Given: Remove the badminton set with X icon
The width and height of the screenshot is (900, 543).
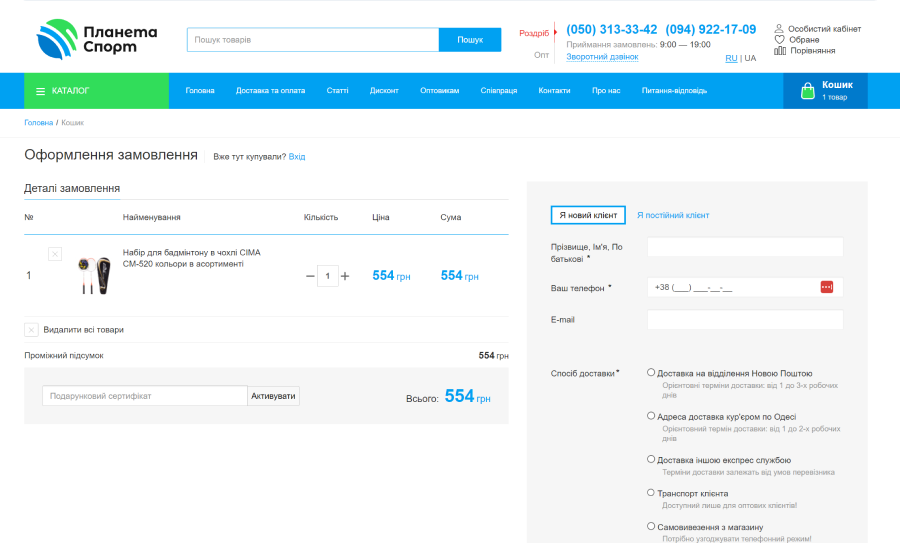Looking at the screenshot, I should [x=55, y=254].
